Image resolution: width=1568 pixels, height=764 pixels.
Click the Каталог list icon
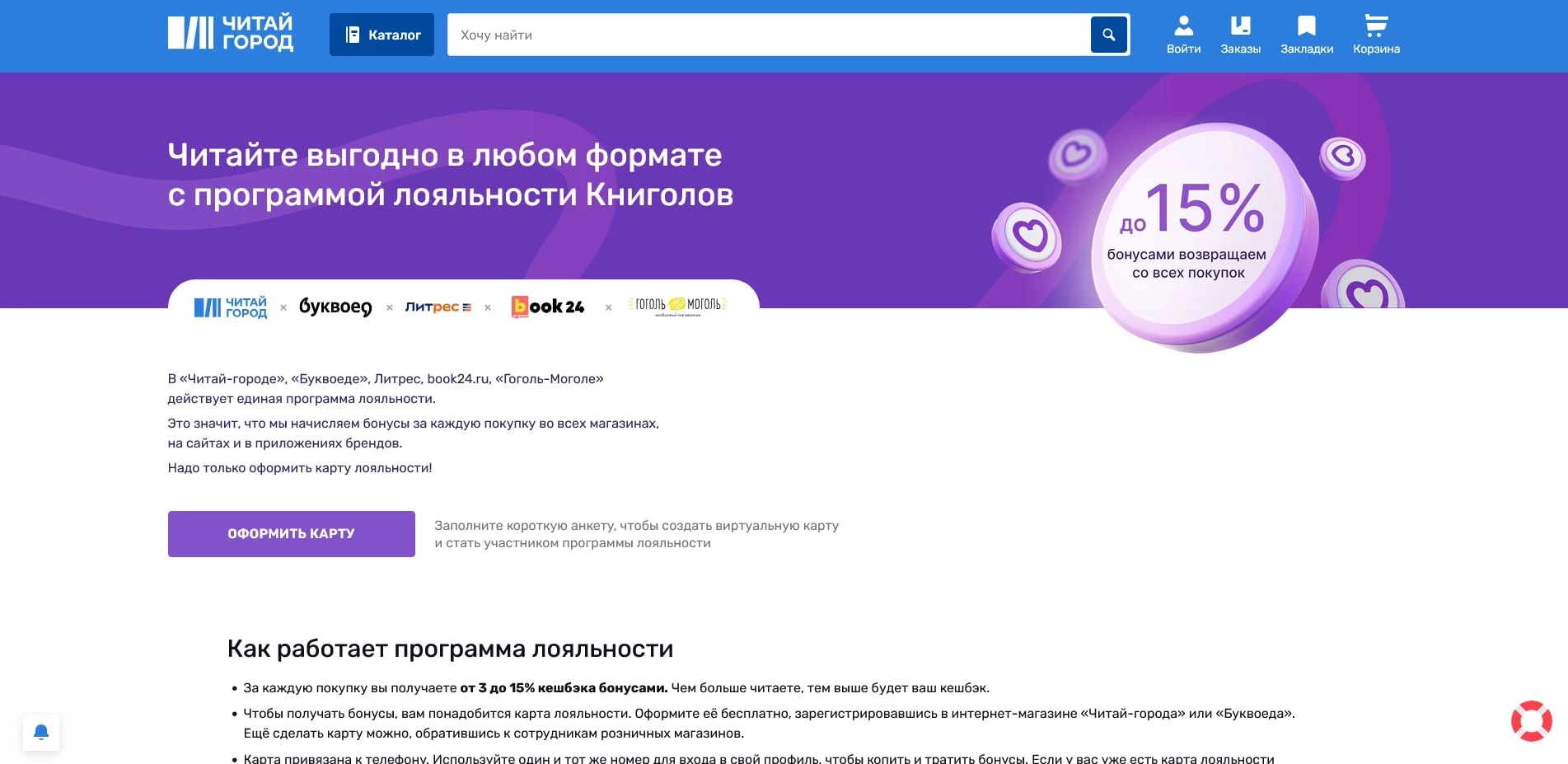tap(353, 34)
